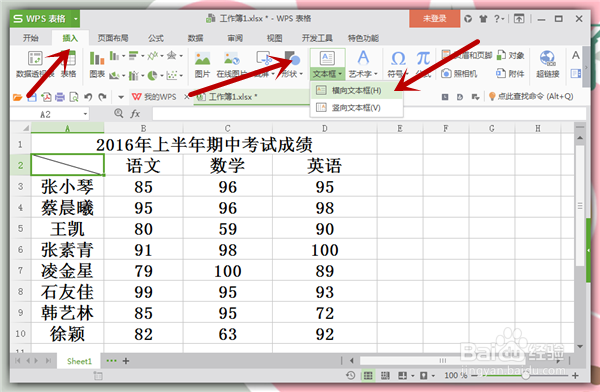Click the hyperlink (超链接) icon
600x392 pixels.
[x=548, y=64]
